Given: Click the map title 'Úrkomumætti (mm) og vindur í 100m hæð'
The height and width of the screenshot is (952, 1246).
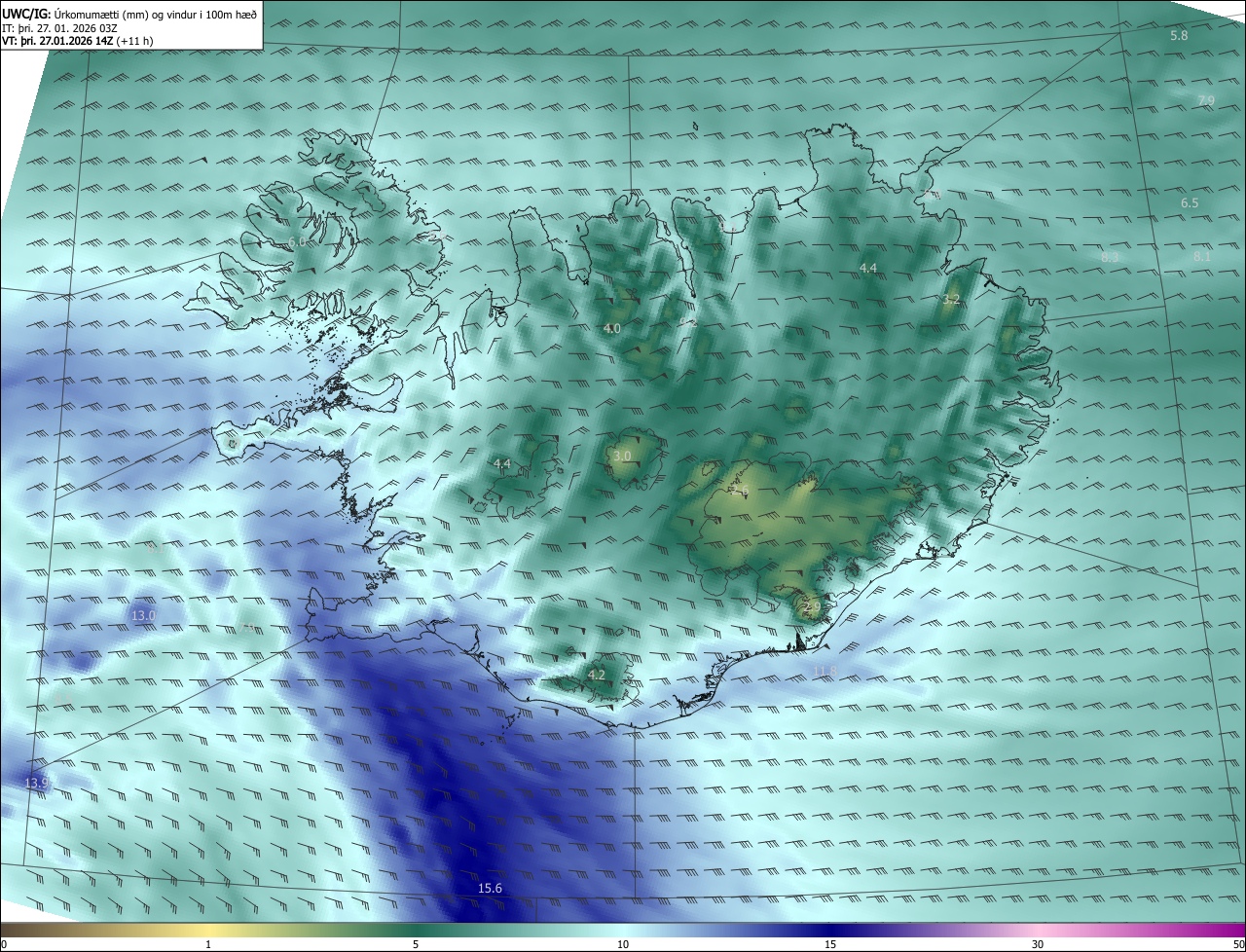Looking at the screenshot, I should [x=156, y=15].
